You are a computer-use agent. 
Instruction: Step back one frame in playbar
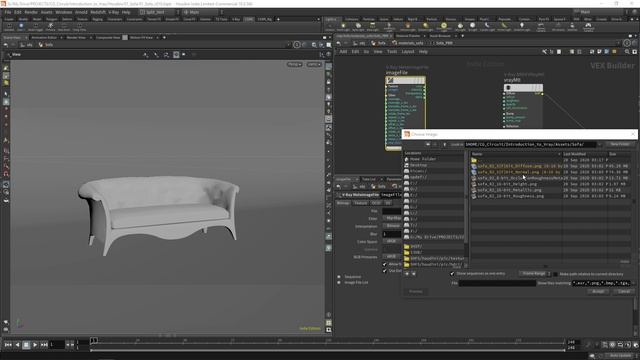pyautogui.click(x=17, y=345)
